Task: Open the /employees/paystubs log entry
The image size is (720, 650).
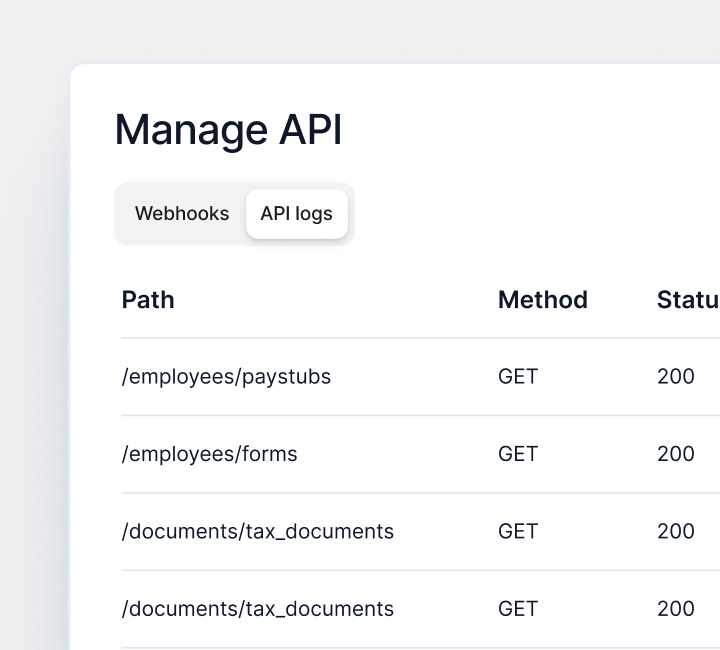Action: coord(226,377)
